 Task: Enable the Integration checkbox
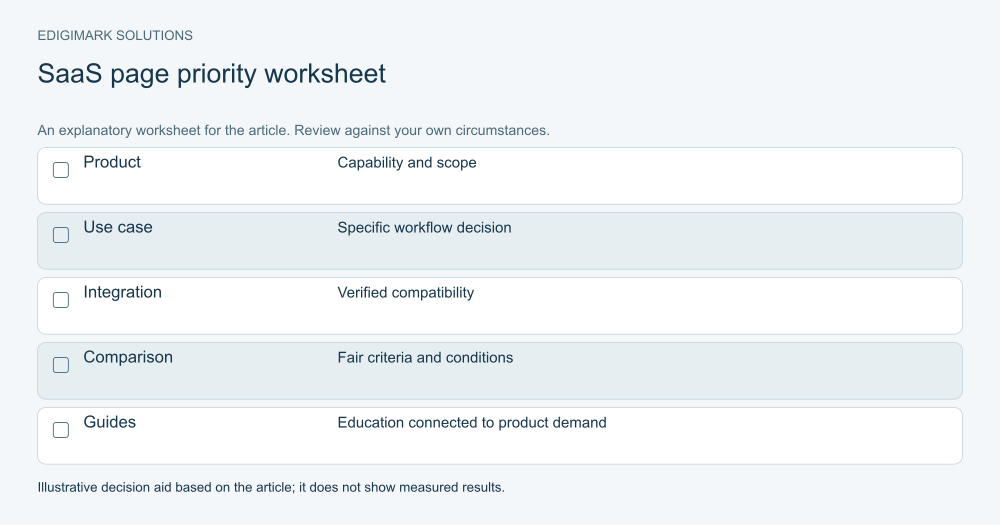[x=61, y=300]
